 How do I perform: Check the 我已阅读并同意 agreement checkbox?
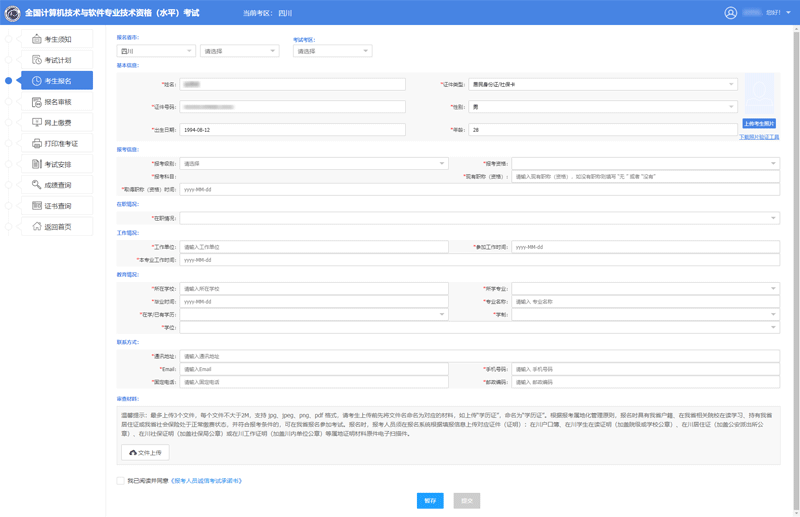tap(121, 481)
